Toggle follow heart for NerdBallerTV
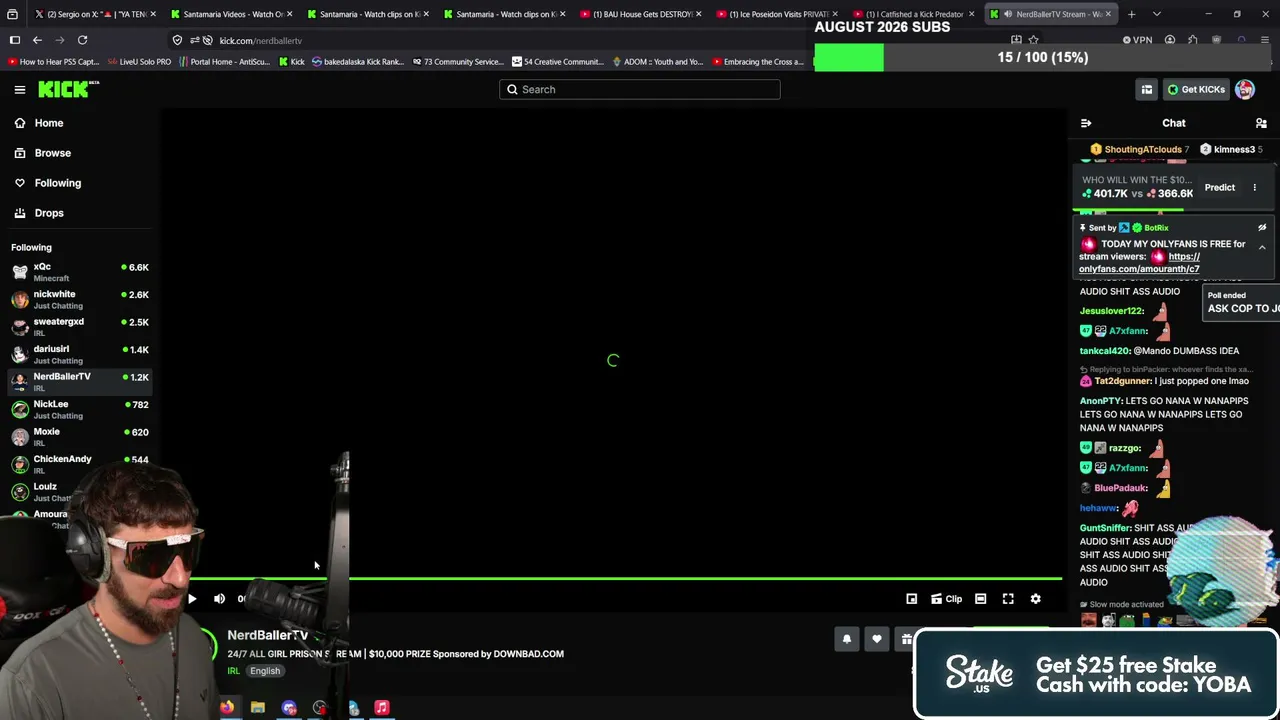 (877, 639)
